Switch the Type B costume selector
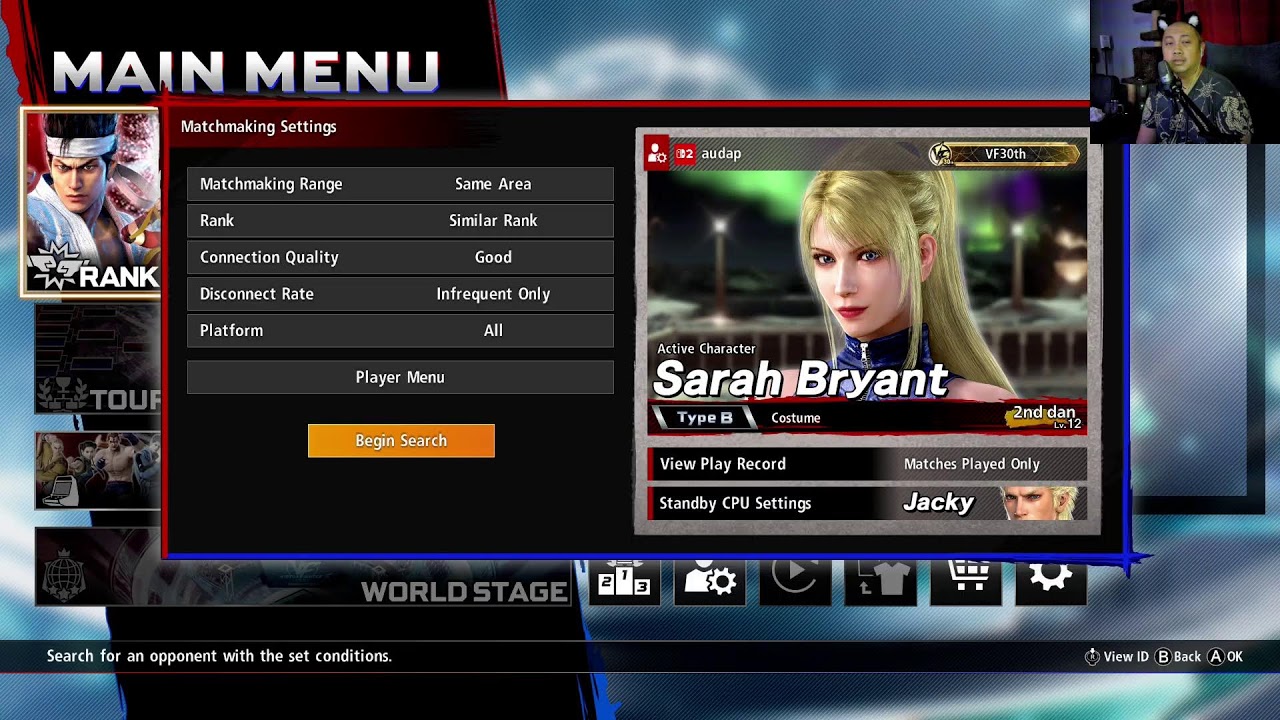The width and height of the screenshot is (1280, 720). coord(704,418)
